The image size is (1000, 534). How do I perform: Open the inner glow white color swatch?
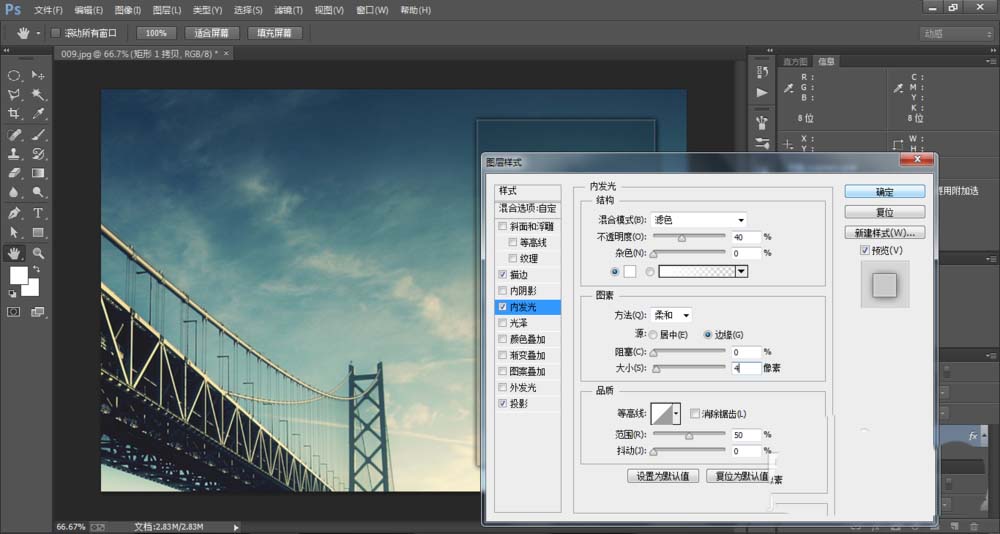pos(629,271)
